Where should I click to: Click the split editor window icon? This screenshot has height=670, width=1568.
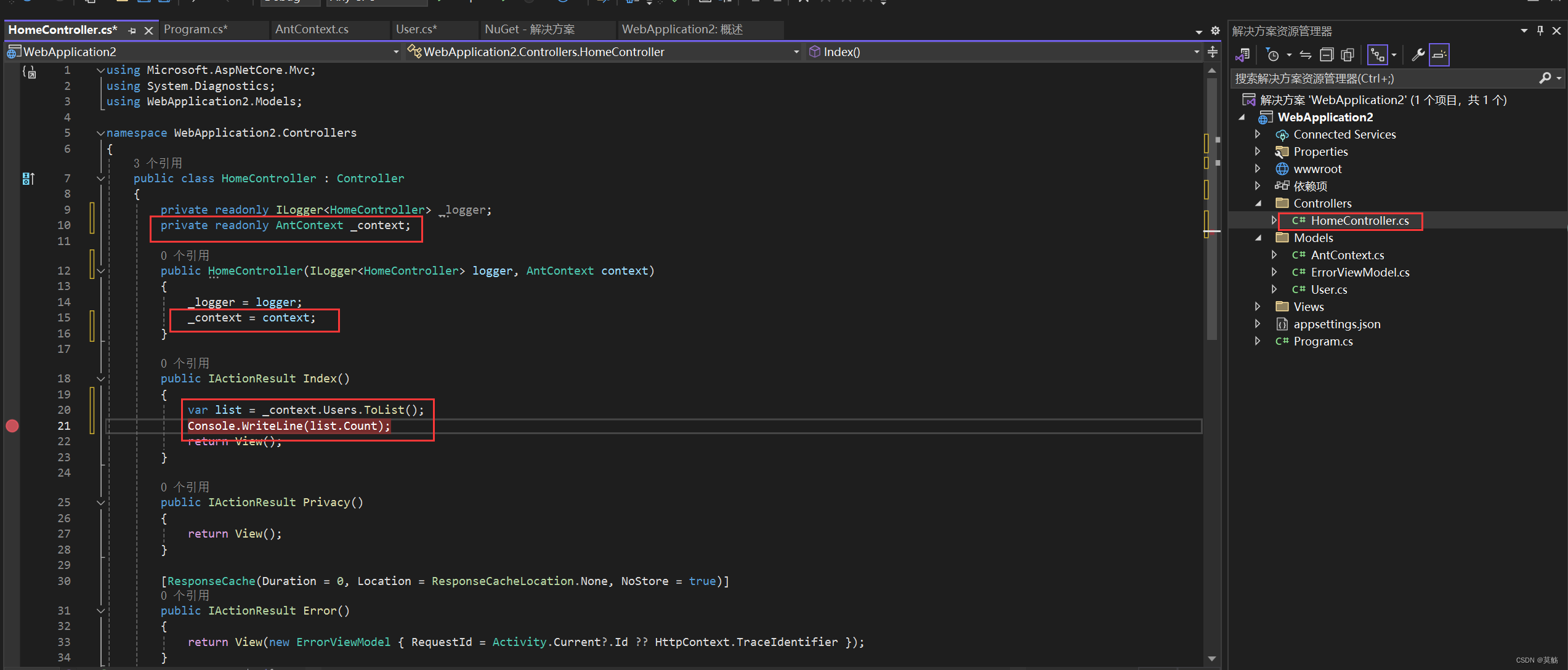pos(1212,52)
